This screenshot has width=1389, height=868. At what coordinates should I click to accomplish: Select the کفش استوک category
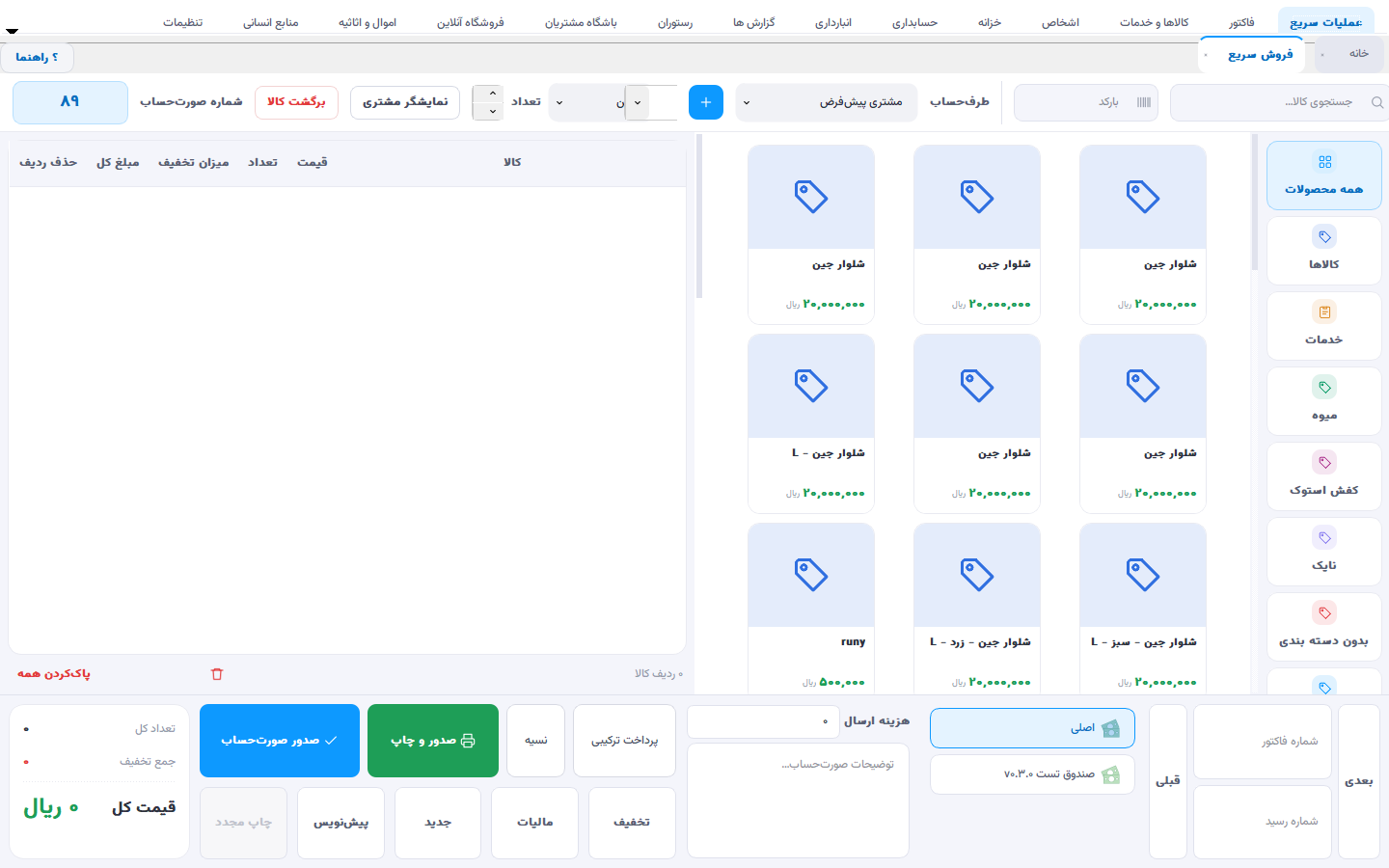[1324, 477]
